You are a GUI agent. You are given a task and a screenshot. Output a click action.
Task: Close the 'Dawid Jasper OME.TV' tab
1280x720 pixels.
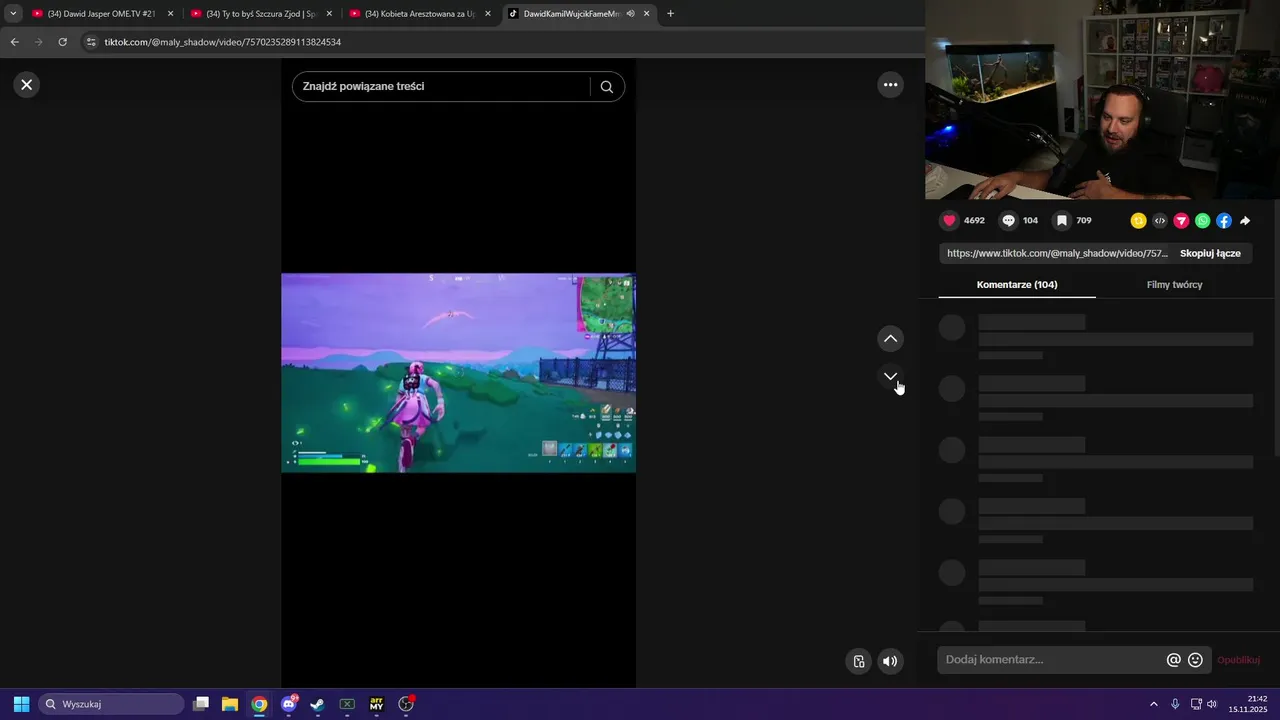click(x=171, y=14)
